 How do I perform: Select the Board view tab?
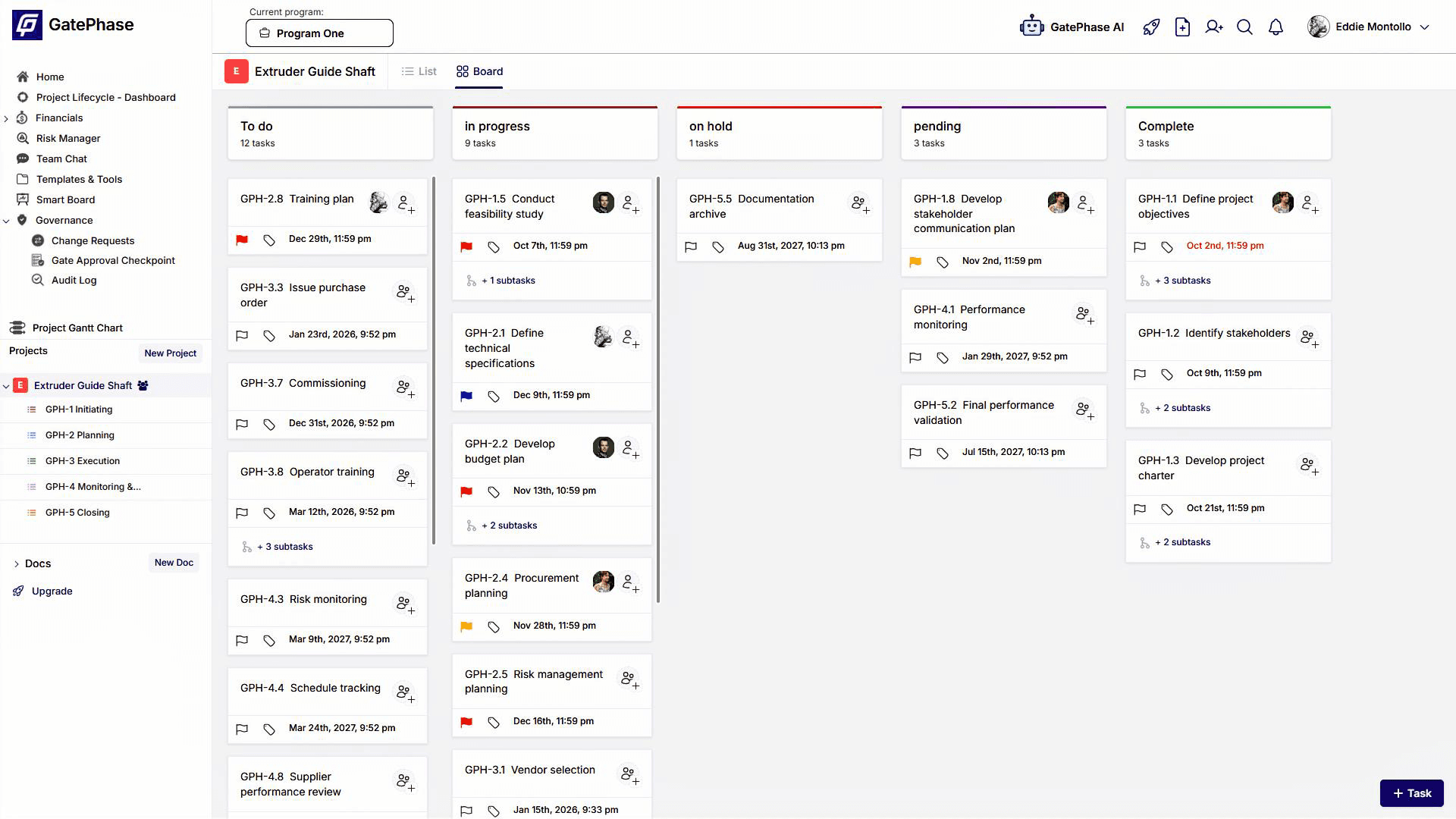(x=479, y=71)
